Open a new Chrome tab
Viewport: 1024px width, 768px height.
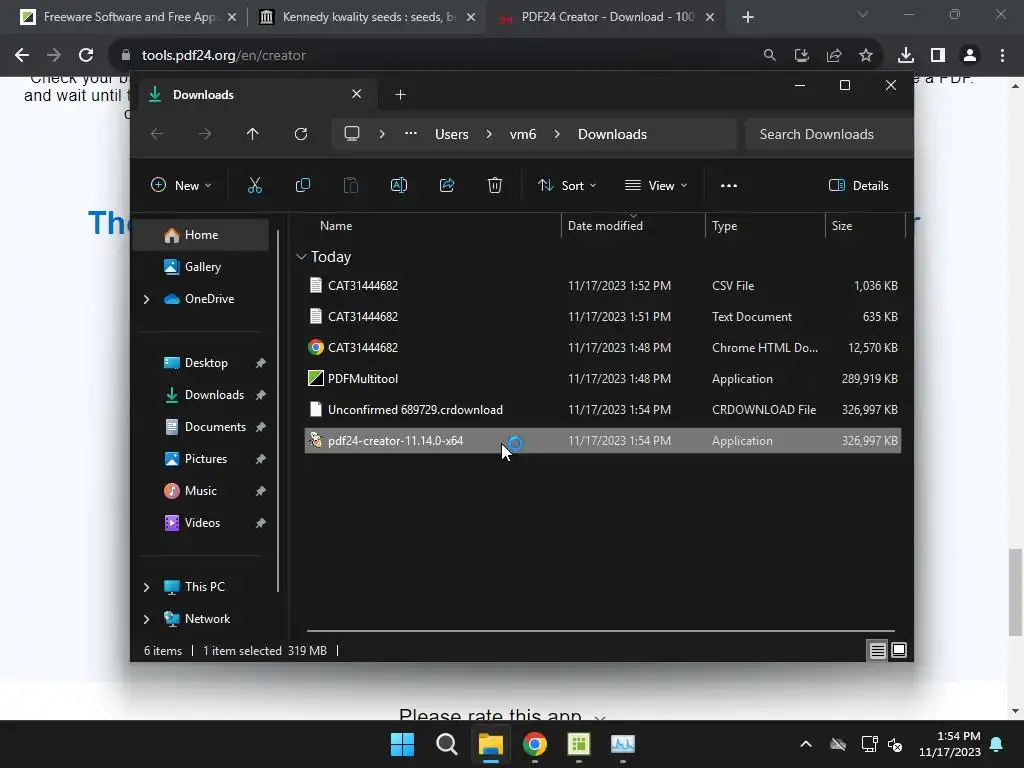(x=748, y=17)
